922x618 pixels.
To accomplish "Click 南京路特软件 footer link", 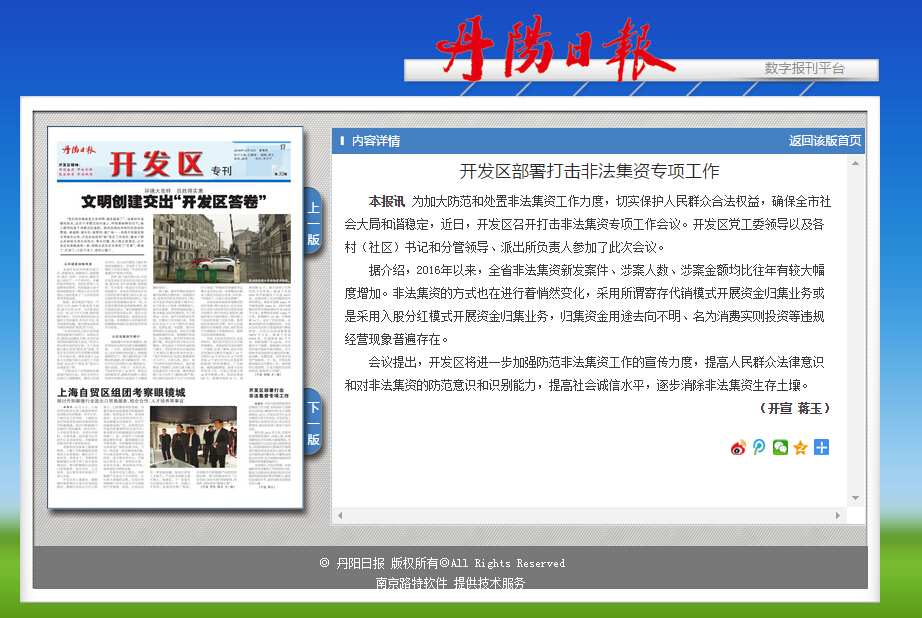I will 411,583.
